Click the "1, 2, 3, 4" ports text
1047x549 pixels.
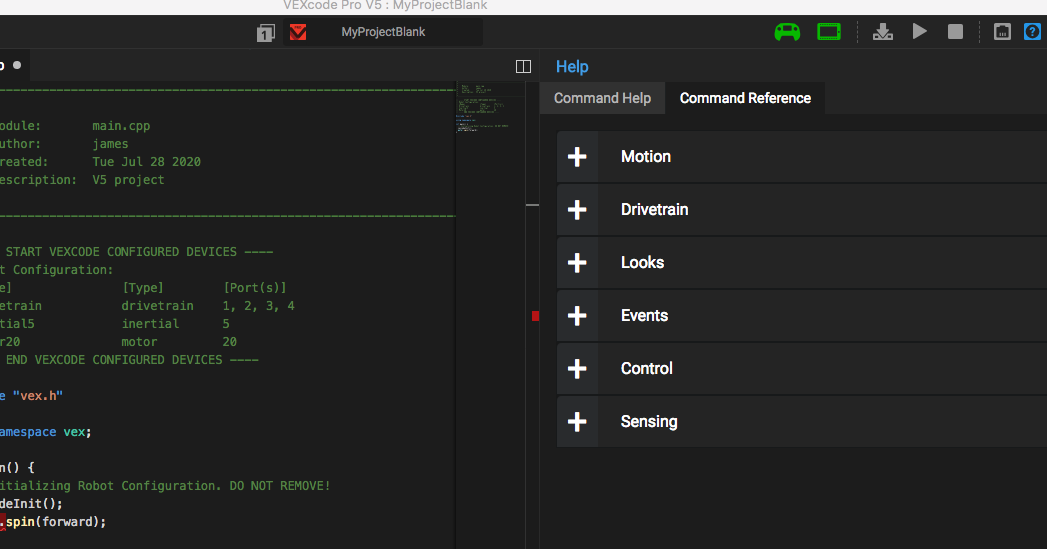point(258,306)
